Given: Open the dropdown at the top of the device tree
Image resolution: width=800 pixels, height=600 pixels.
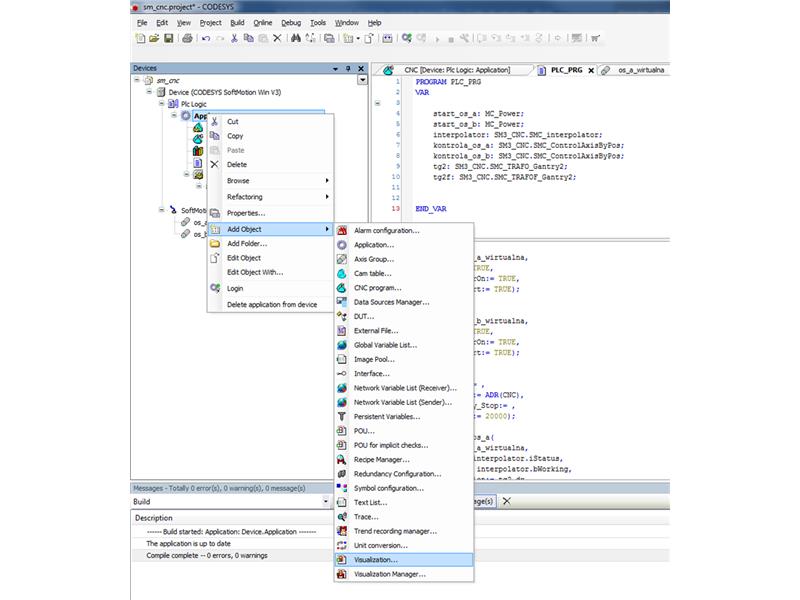Looking at the screenshot, I should pos(362,80).
